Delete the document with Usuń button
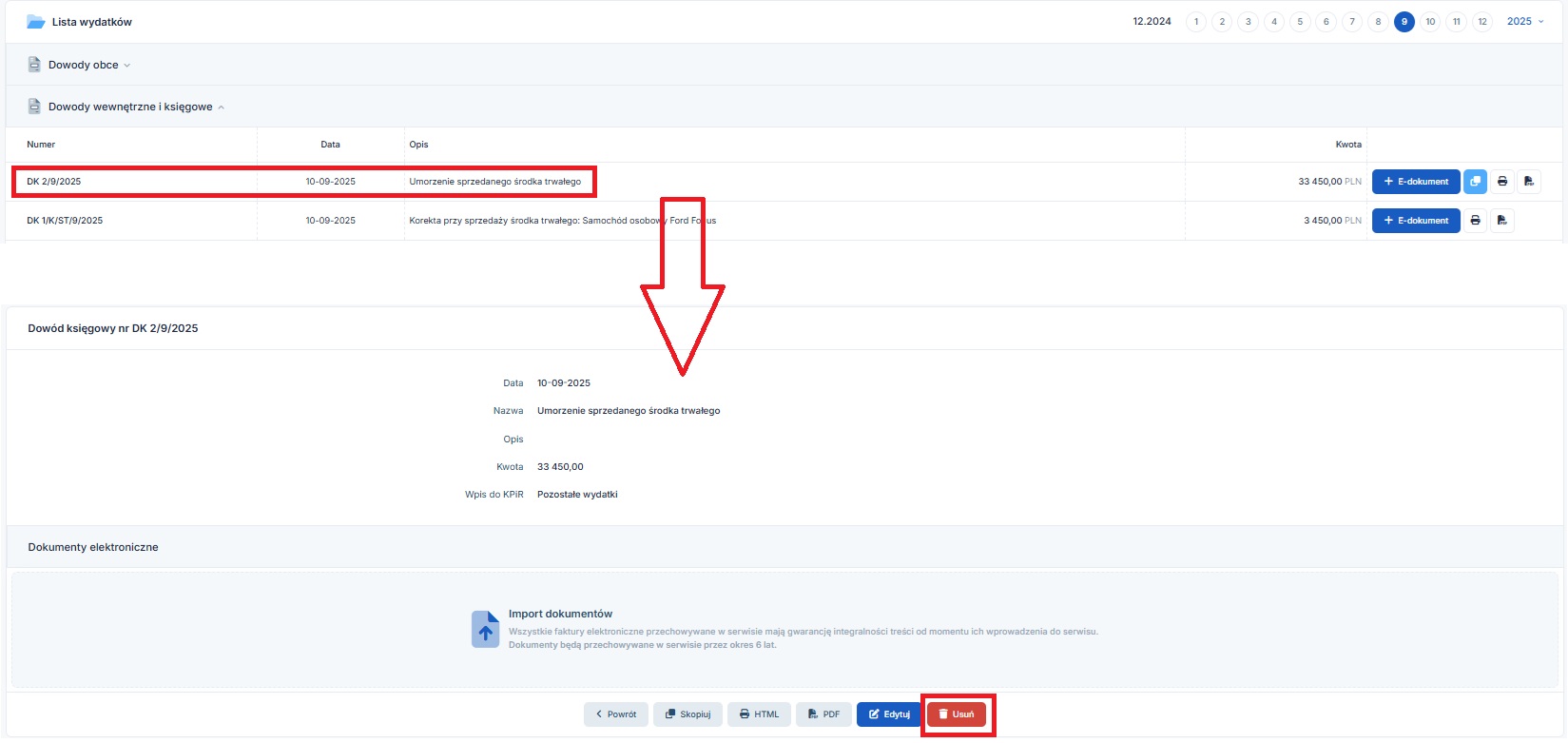 click(x=957, y=714)
